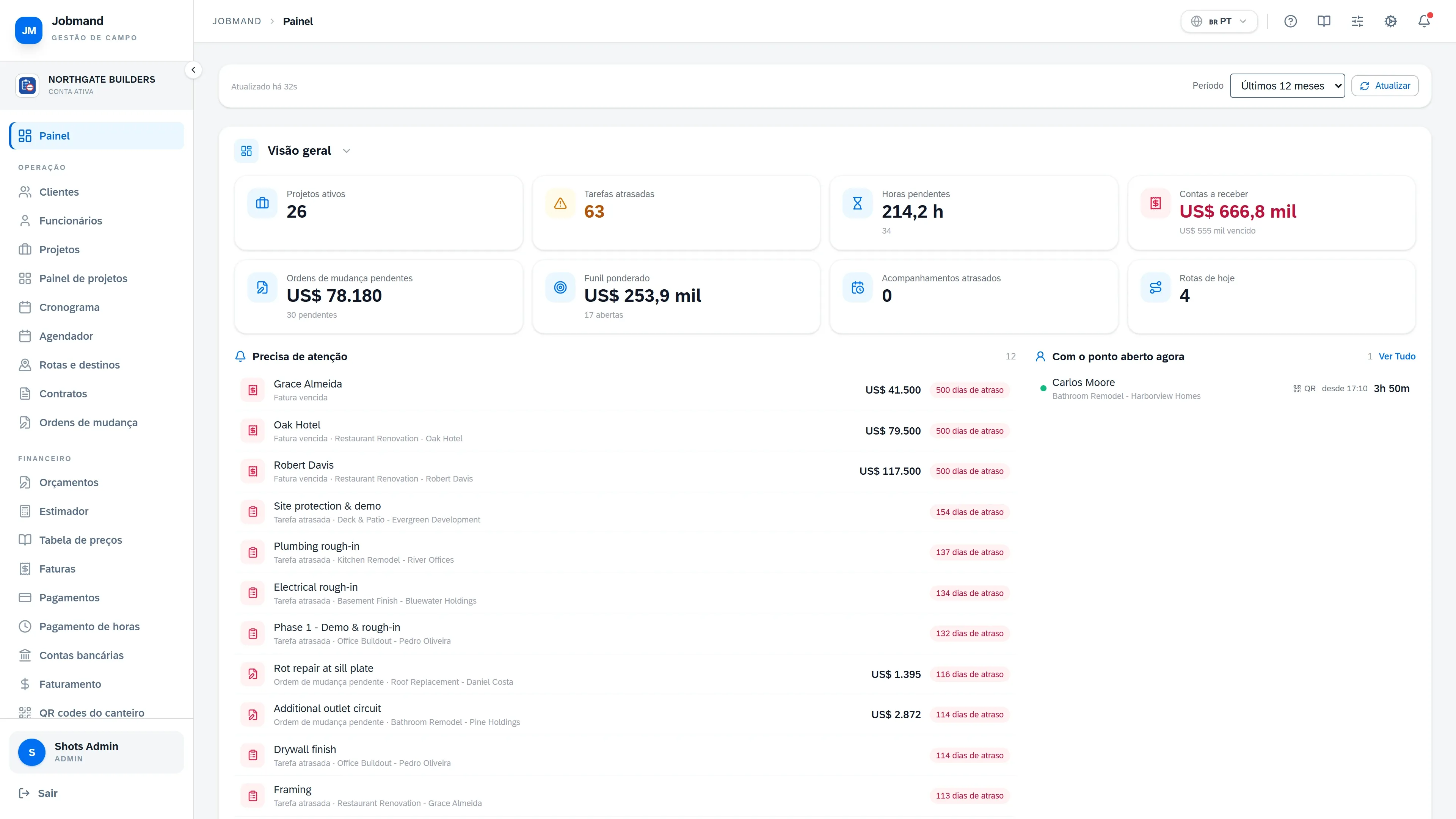Image resolution: width=1456 pixels, height=819 pixels.
Task: Click the Projetos ativos briefcase icon
Action: pos(262,204)
